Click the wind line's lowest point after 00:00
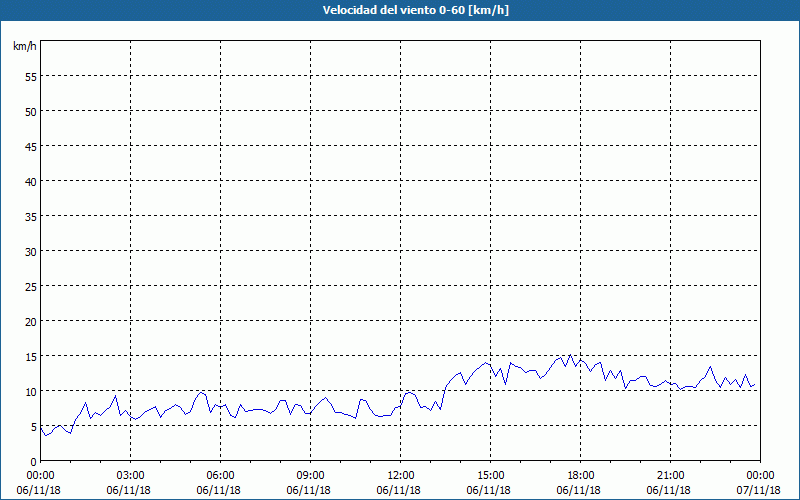This screenshot has height=500, width=800. [46, 435]
